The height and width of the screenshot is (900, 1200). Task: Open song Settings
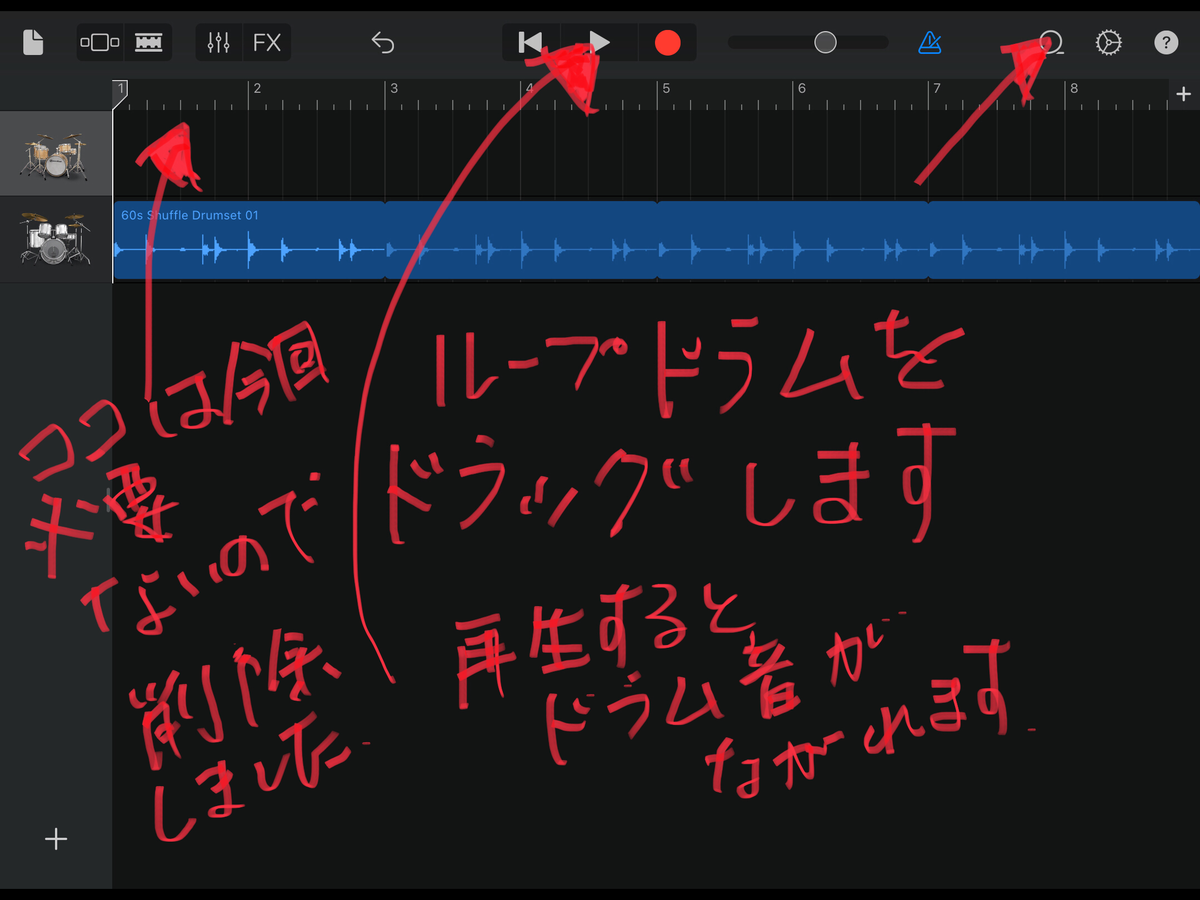1108,43
